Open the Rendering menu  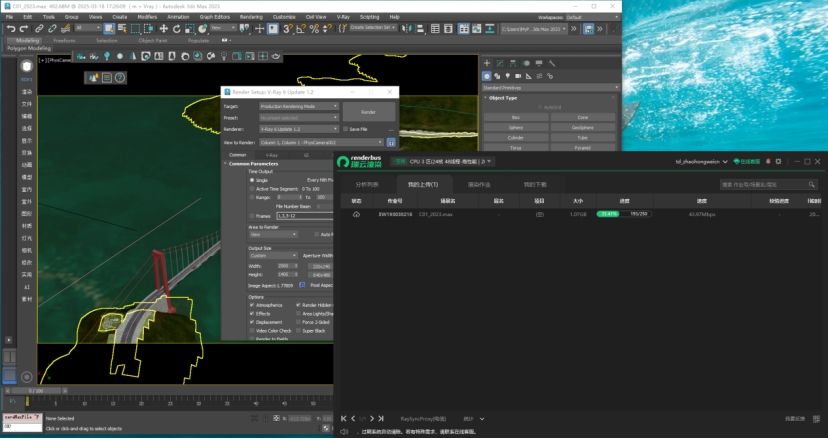click(x=252, y=17)
